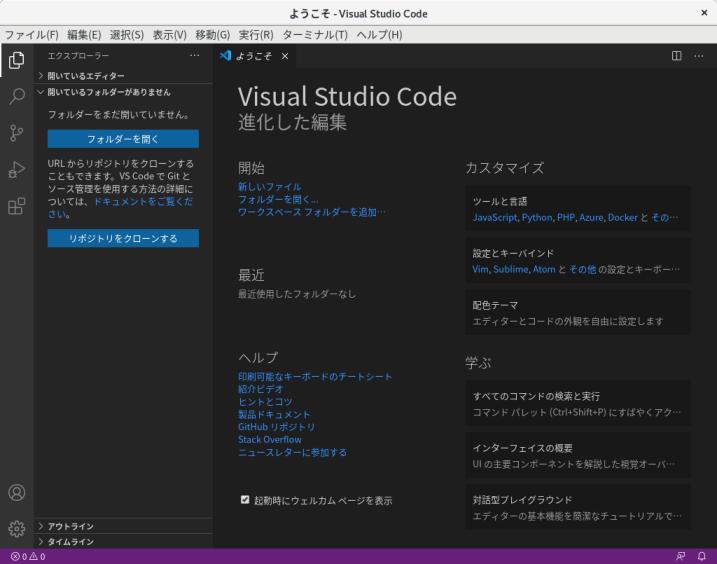Click the feedback icon in status bar

[x=680, y=556]
